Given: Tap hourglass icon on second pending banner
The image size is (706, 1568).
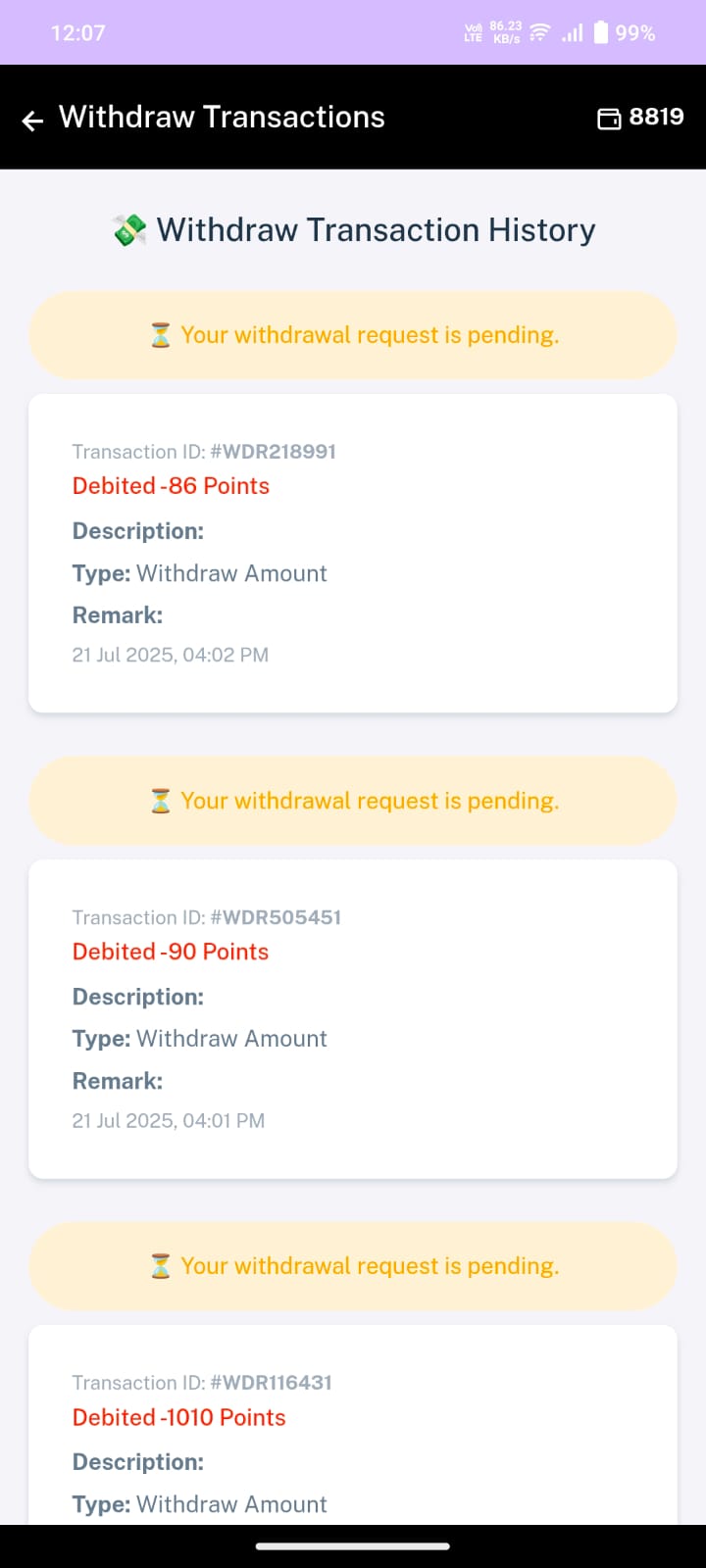Looking at the screenshot, I should 161,801.
